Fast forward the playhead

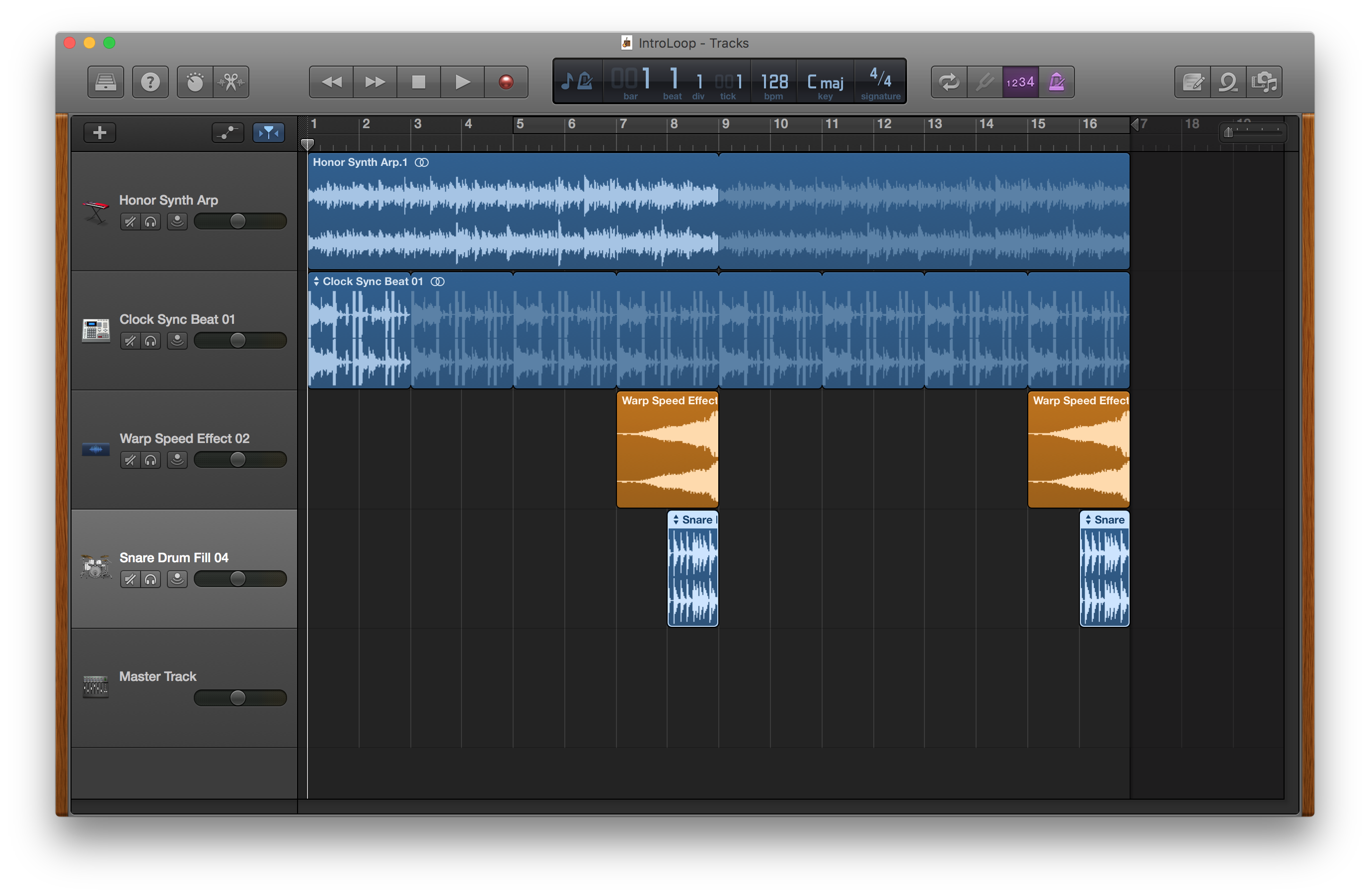pos(375,82)
